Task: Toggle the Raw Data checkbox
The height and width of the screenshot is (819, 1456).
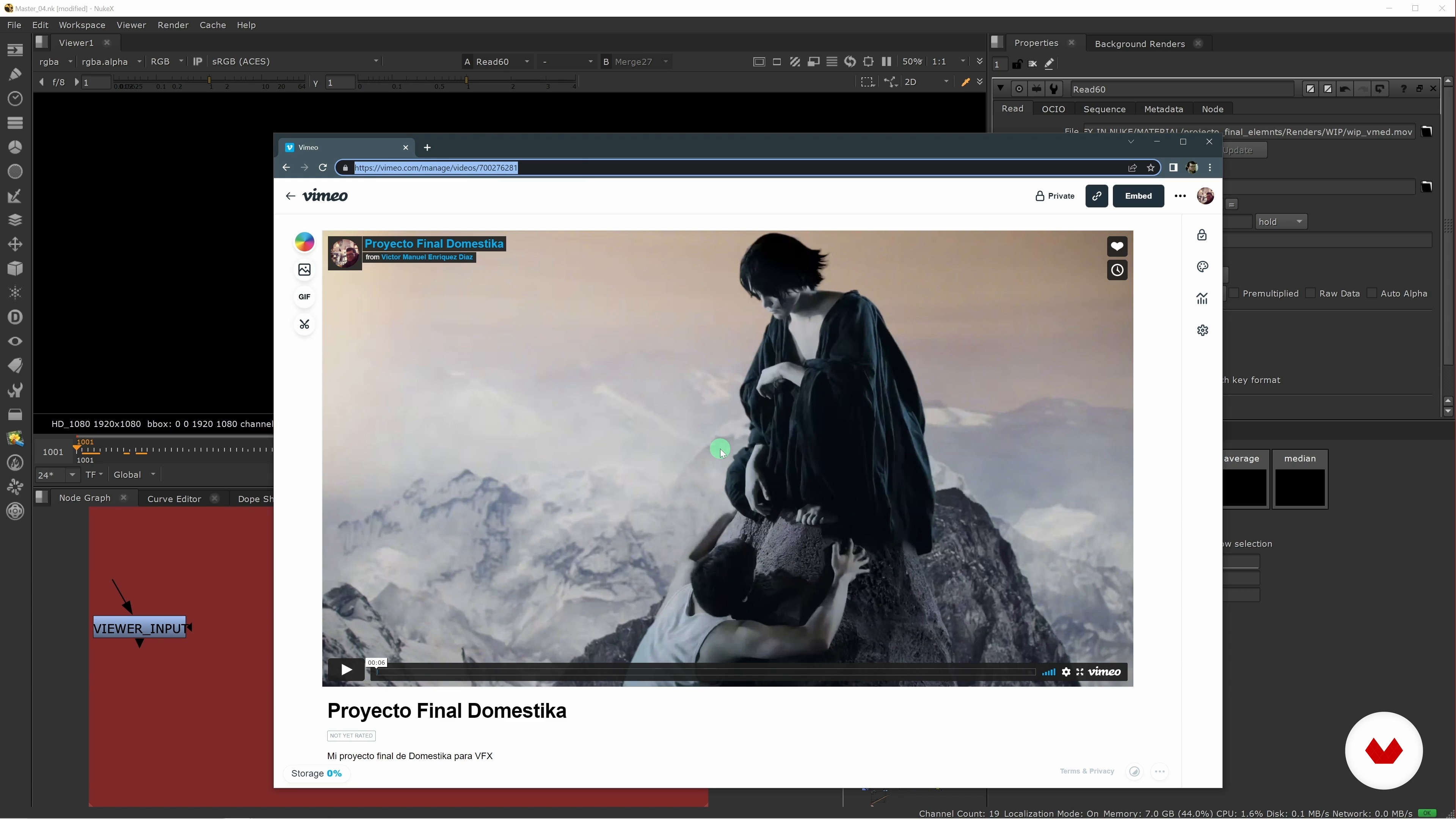Action: click(1311, 293)
